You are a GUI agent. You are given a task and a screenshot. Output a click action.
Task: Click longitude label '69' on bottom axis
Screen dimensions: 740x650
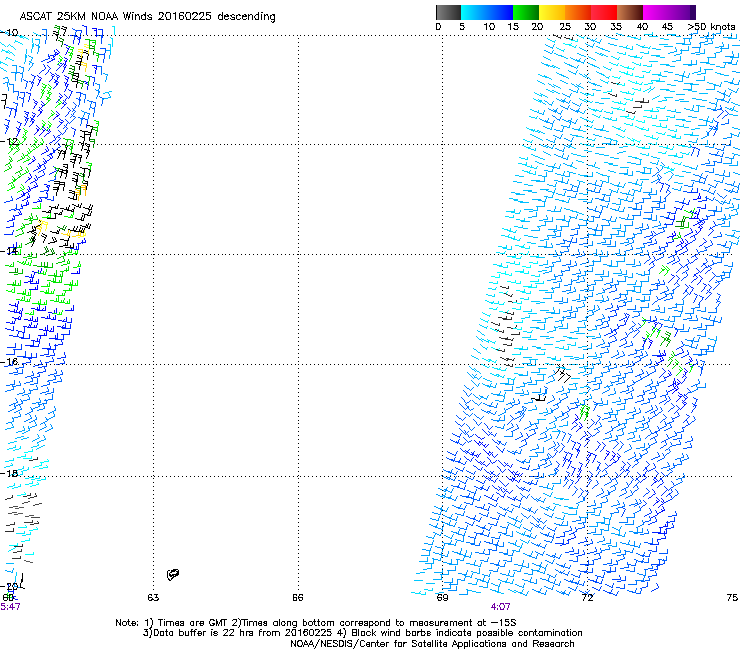pos(442,598)
